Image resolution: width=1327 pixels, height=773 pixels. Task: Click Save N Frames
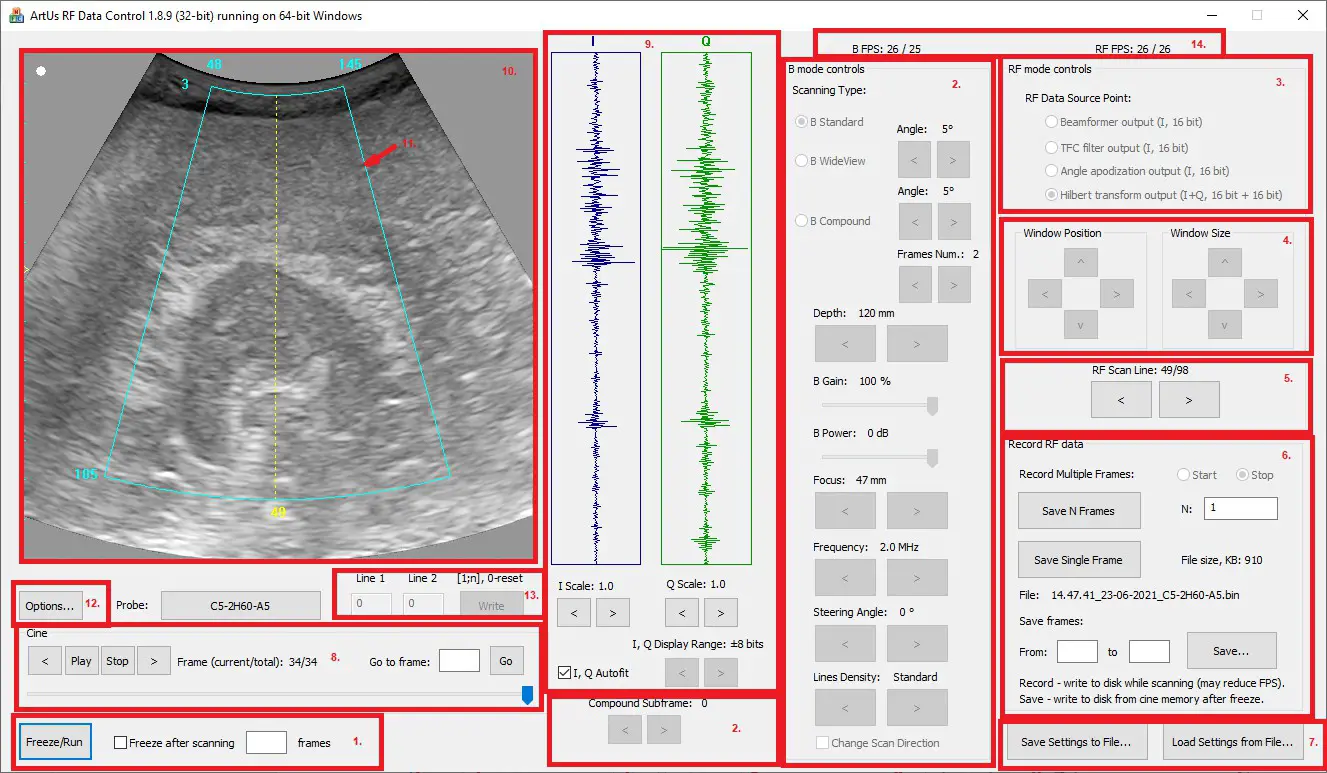coord(1079,510)
